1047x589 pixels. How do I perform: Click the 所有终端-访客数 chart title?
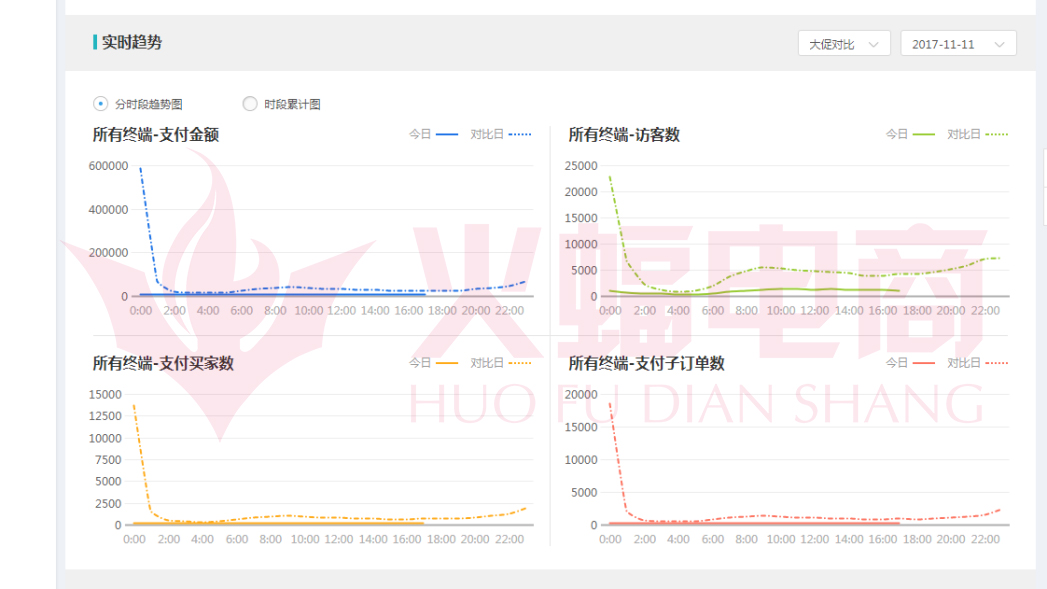click(x=624, y=135)
